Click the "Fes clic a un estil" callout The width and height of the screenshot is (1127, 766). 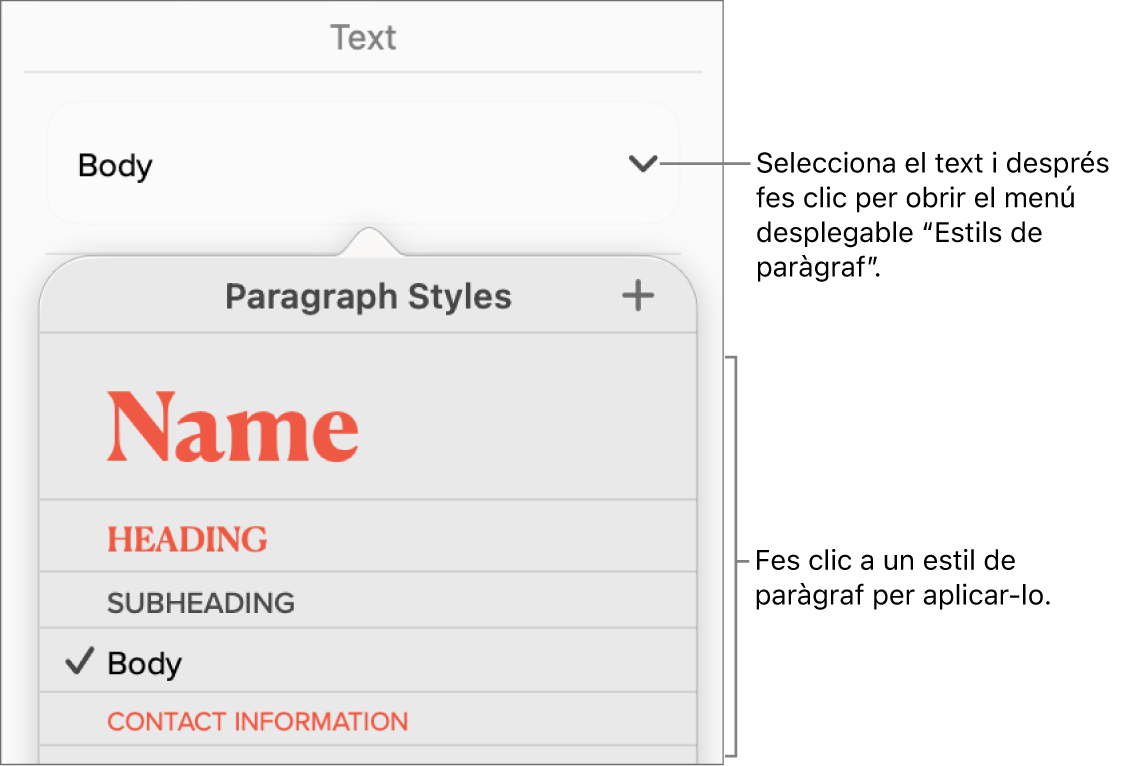[x=903, y=578]
